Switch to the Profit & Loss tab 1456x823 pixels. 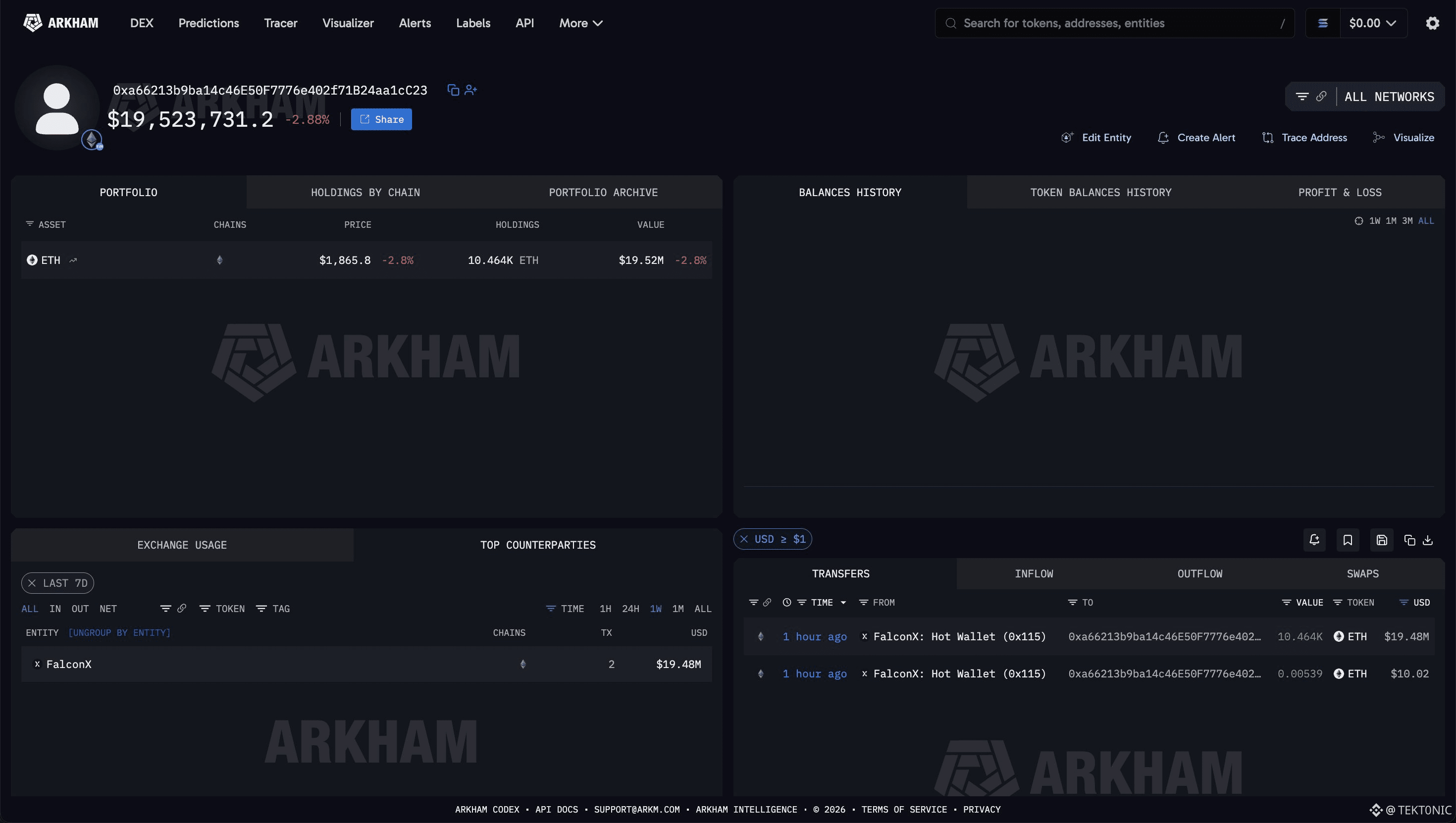1340,192
